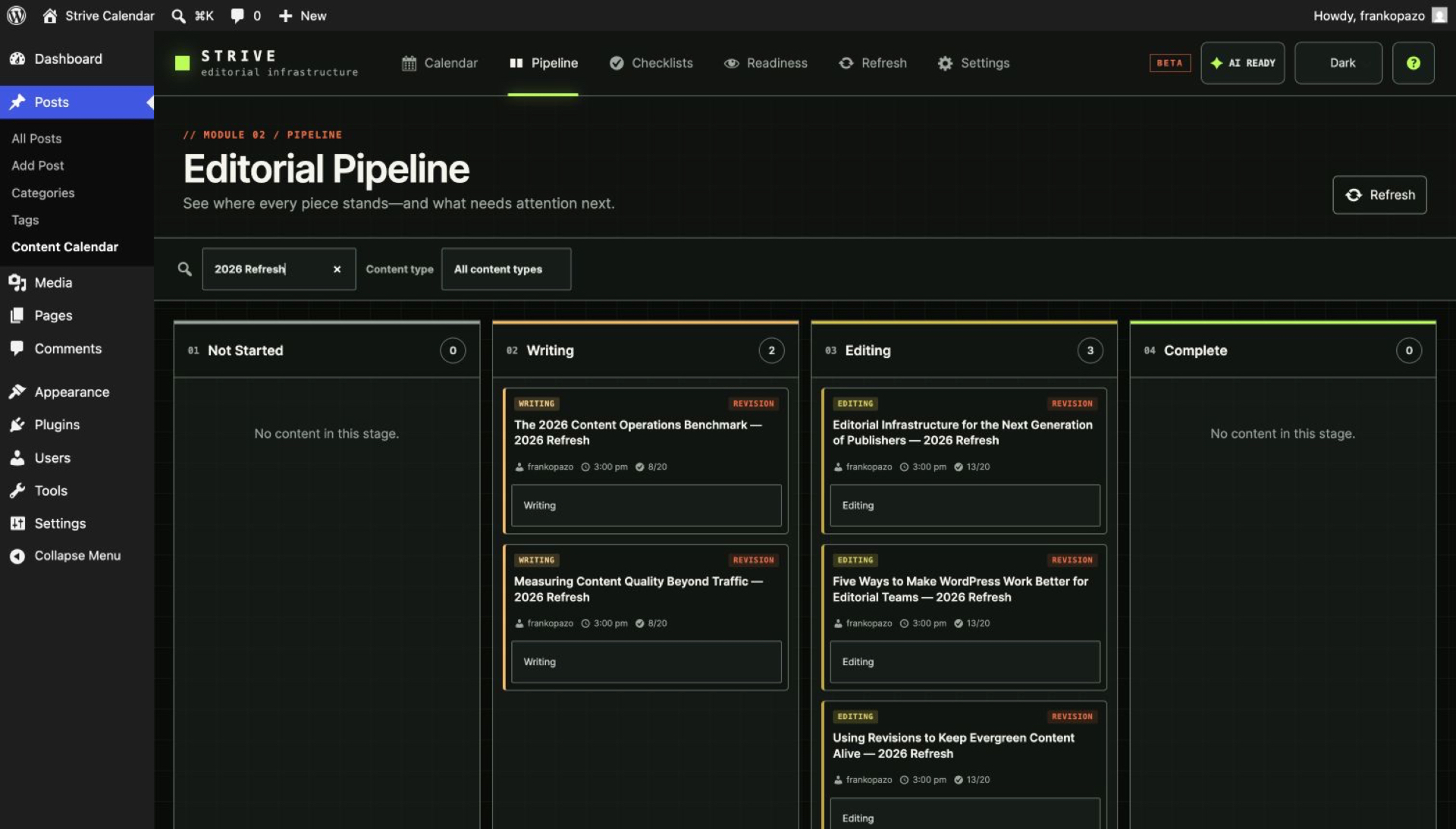The height and width of the screenshot is (829, 1456).
Task: Open Measuring Content Quality Beyond Traffic post
Action: (x=639, y=589)
